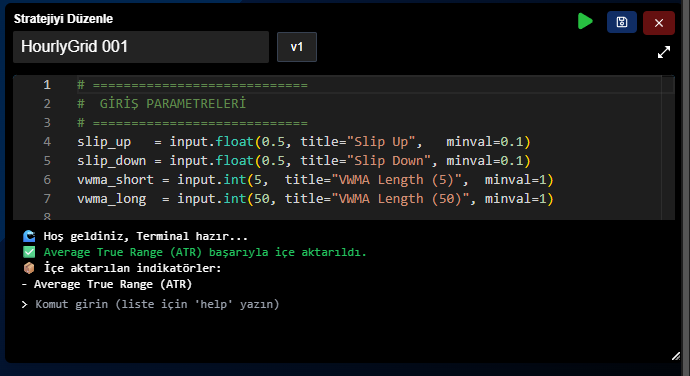Click the slip_down variable on line 5

coord(111,161)
